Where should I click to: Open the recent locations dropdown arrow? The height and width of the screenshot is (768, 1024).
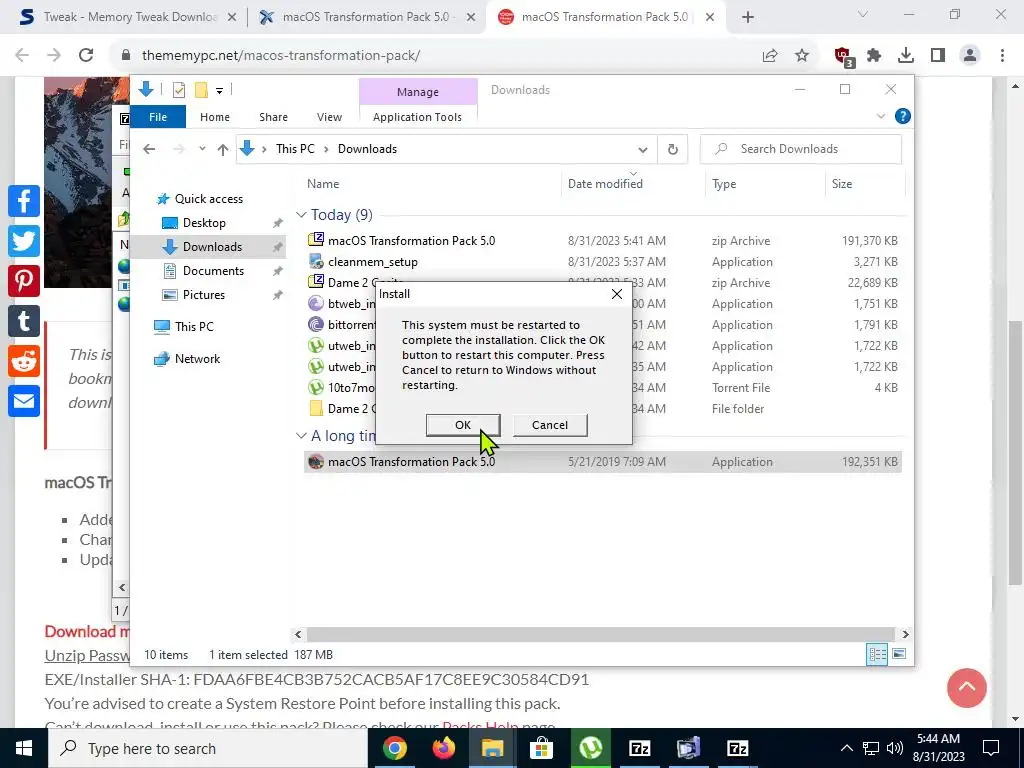pyautogui.click(x=202, y=149)
